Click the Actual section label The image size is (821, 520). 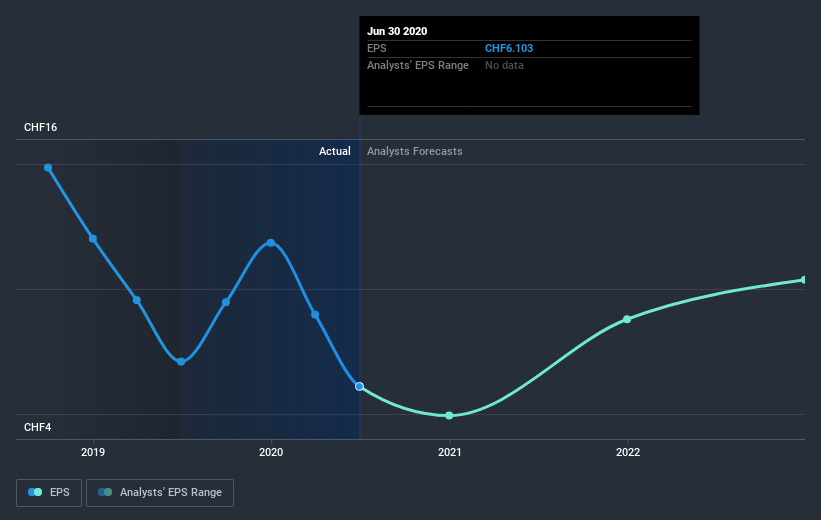coord(335,151)
